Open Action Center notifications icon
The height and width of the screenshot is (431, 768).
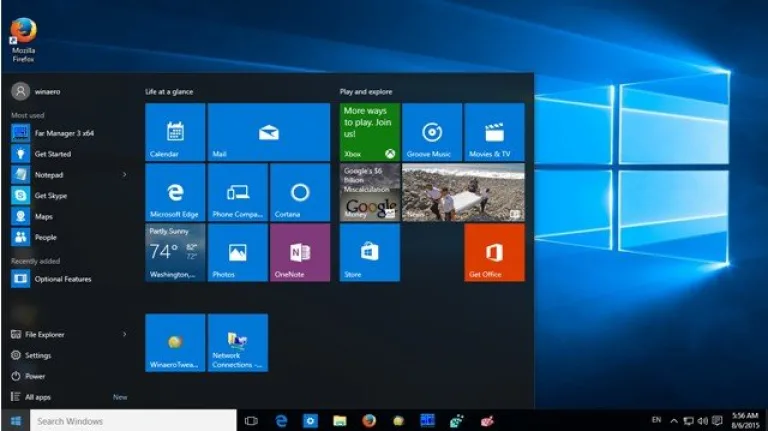tap(717, 421)
